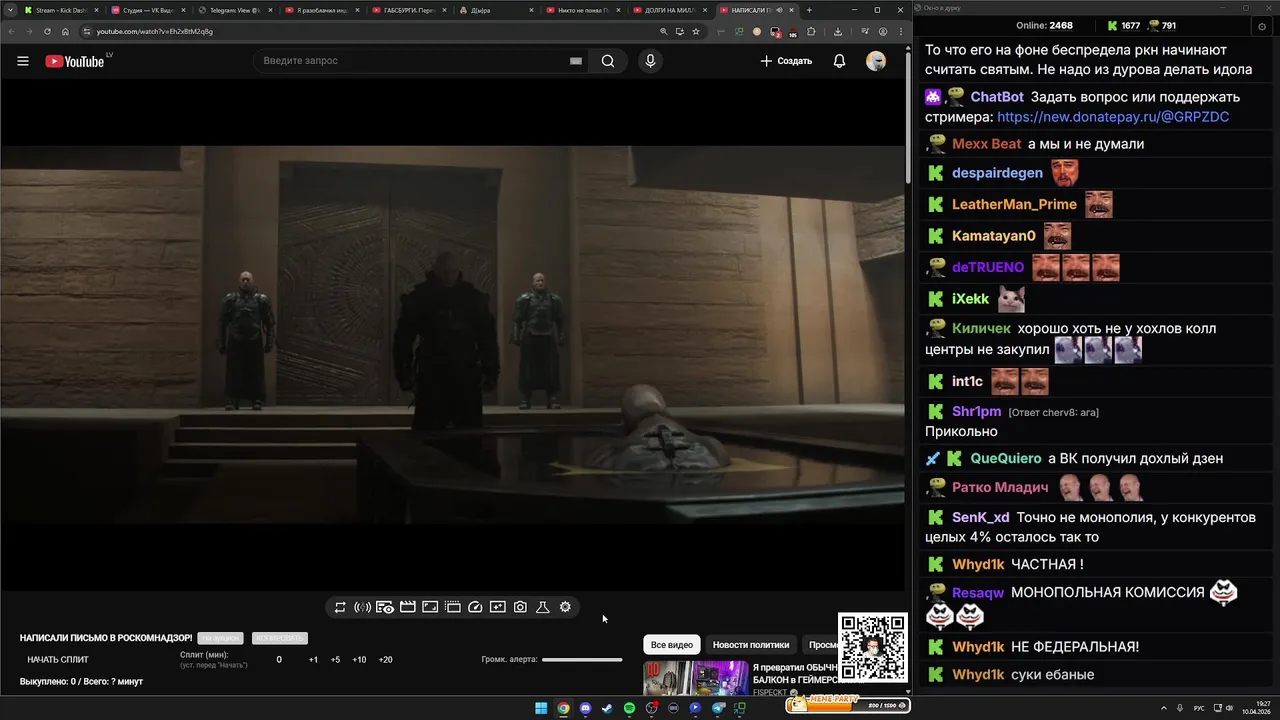Click the flask experiments icon in the toolbar

pos(543,607)
